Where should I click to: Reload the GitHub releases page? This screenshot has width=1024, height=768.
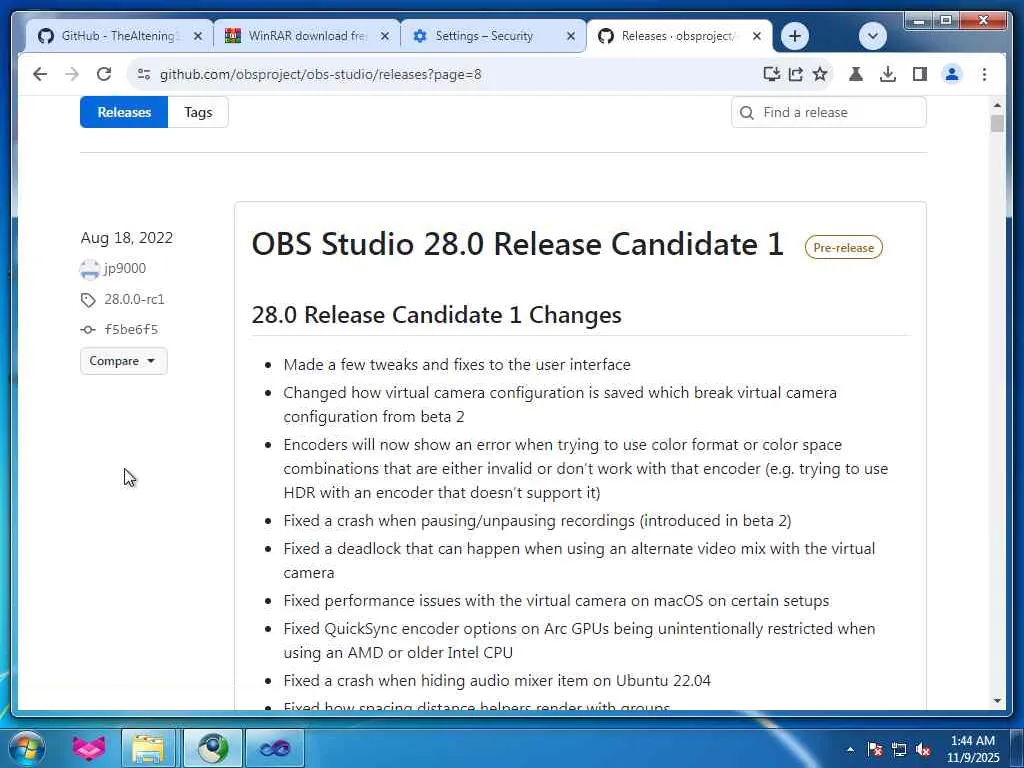coord(104,74)
